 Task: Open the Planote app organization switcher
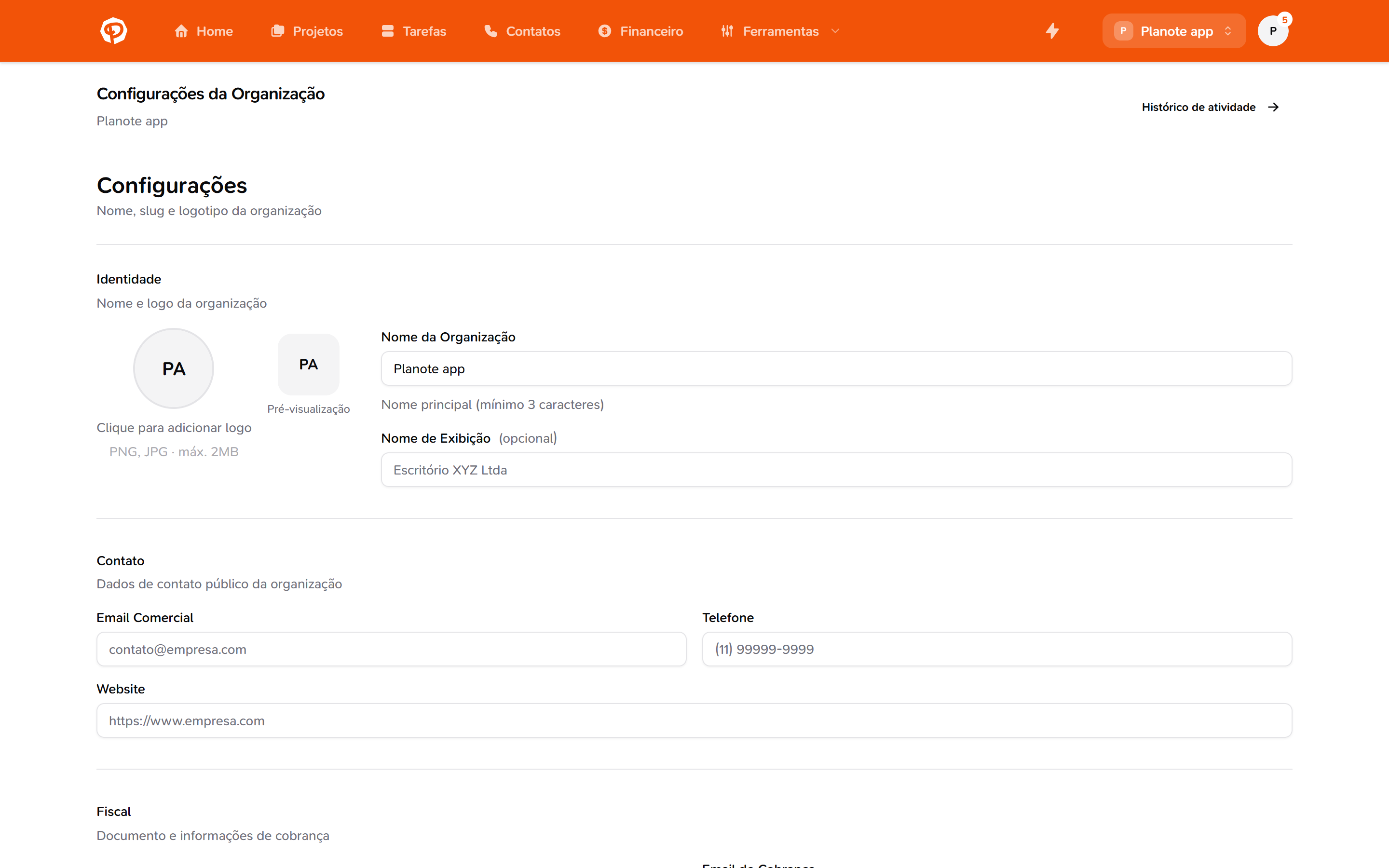click(1174, 31)
